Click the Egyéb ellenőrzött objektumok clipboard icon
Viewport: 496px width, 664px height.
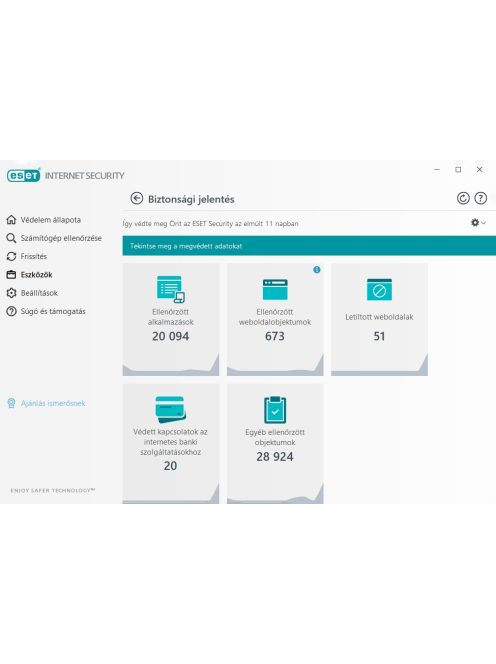275,409
